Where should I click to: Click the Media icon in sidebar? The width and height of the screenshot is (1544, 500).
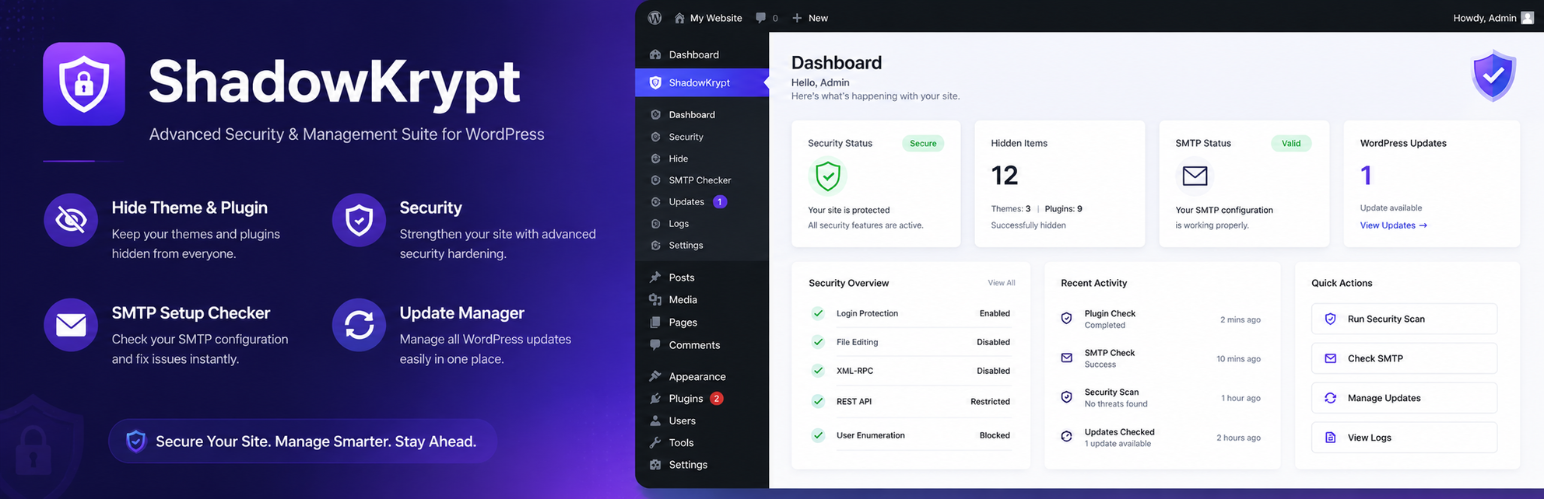[x=655, y=300]
